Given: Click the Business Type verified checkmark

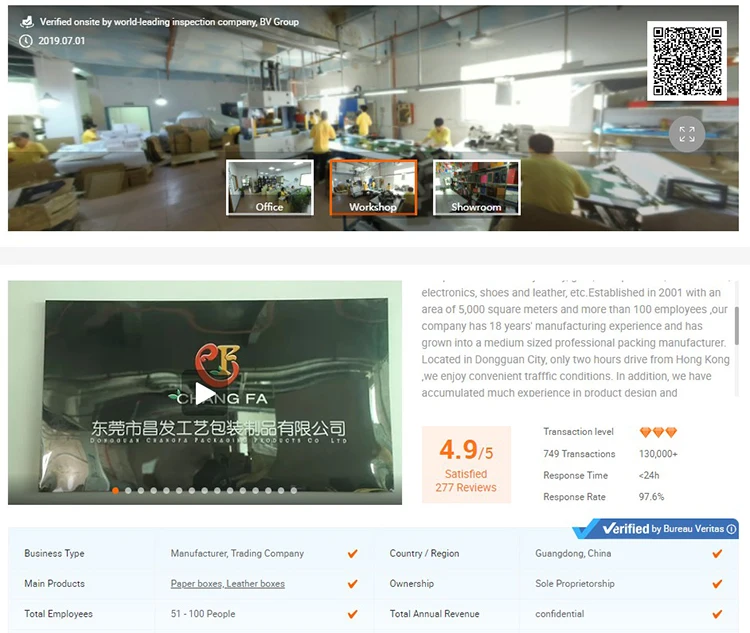Looking at the screenshot, I should tap(352, 554).
